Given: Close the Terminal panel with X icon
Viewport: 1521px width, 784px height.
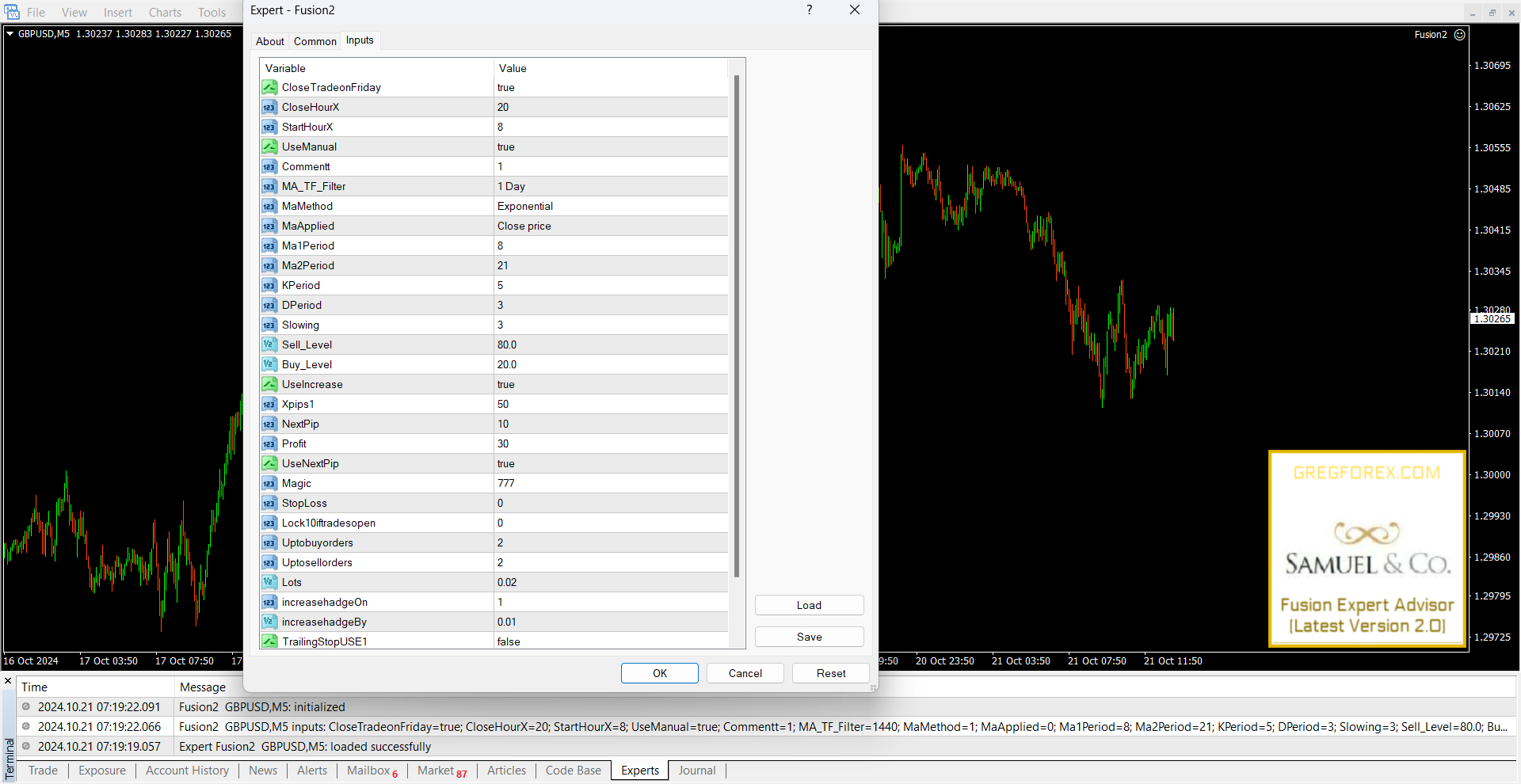Looking at the screenshot, I should (8, 681).
